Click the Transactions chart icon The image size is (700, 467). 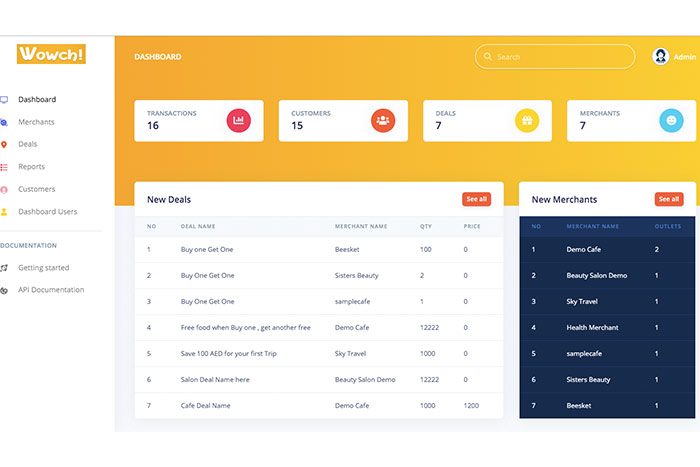(238, 120)
